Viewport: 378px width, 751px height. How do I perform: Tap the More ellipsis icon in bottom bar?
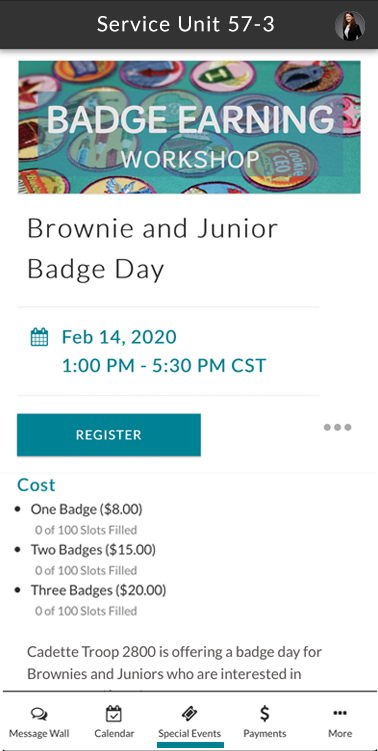[x=340, y=713]
